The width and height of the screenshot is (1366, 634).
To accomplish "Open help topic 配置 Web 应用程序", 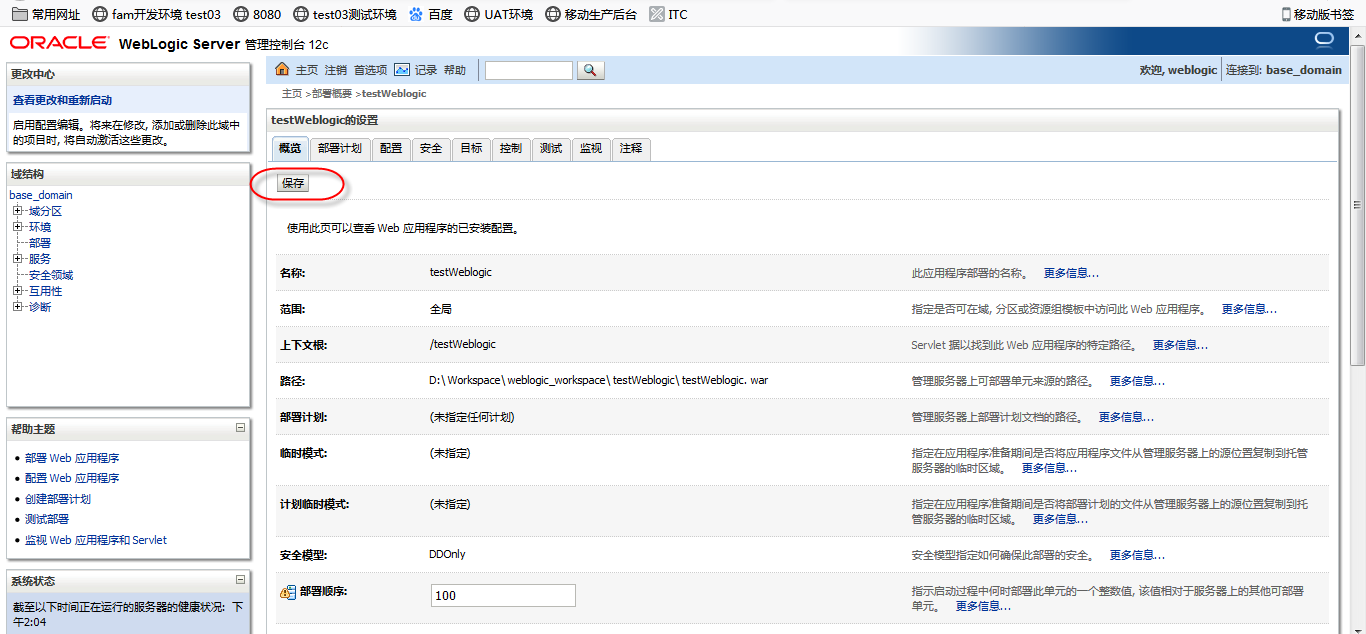I will click(x=72, y=478).
